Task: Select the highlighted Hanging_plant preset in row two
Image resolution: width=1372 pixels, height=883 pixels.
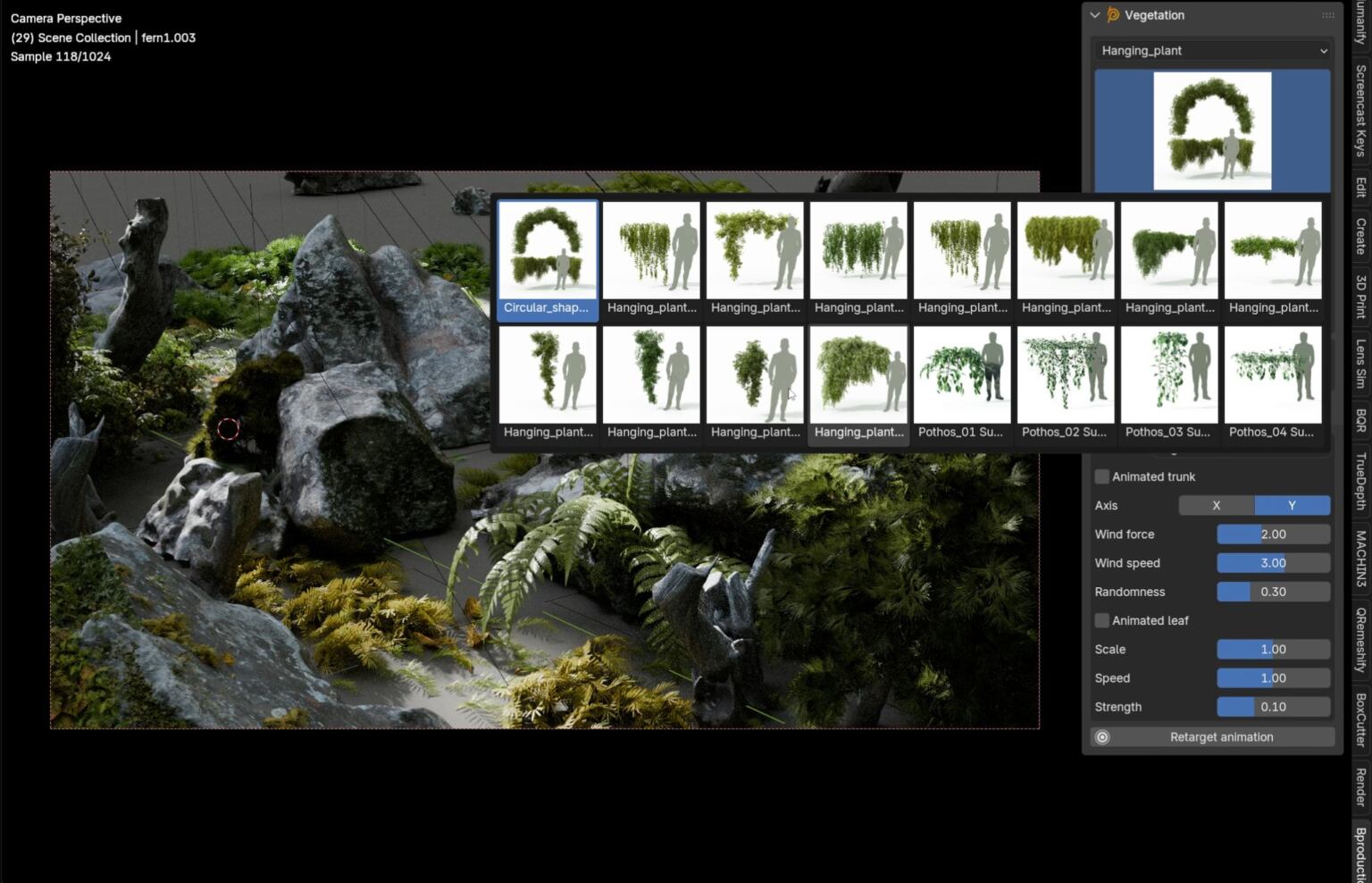Action: [857, 375]
